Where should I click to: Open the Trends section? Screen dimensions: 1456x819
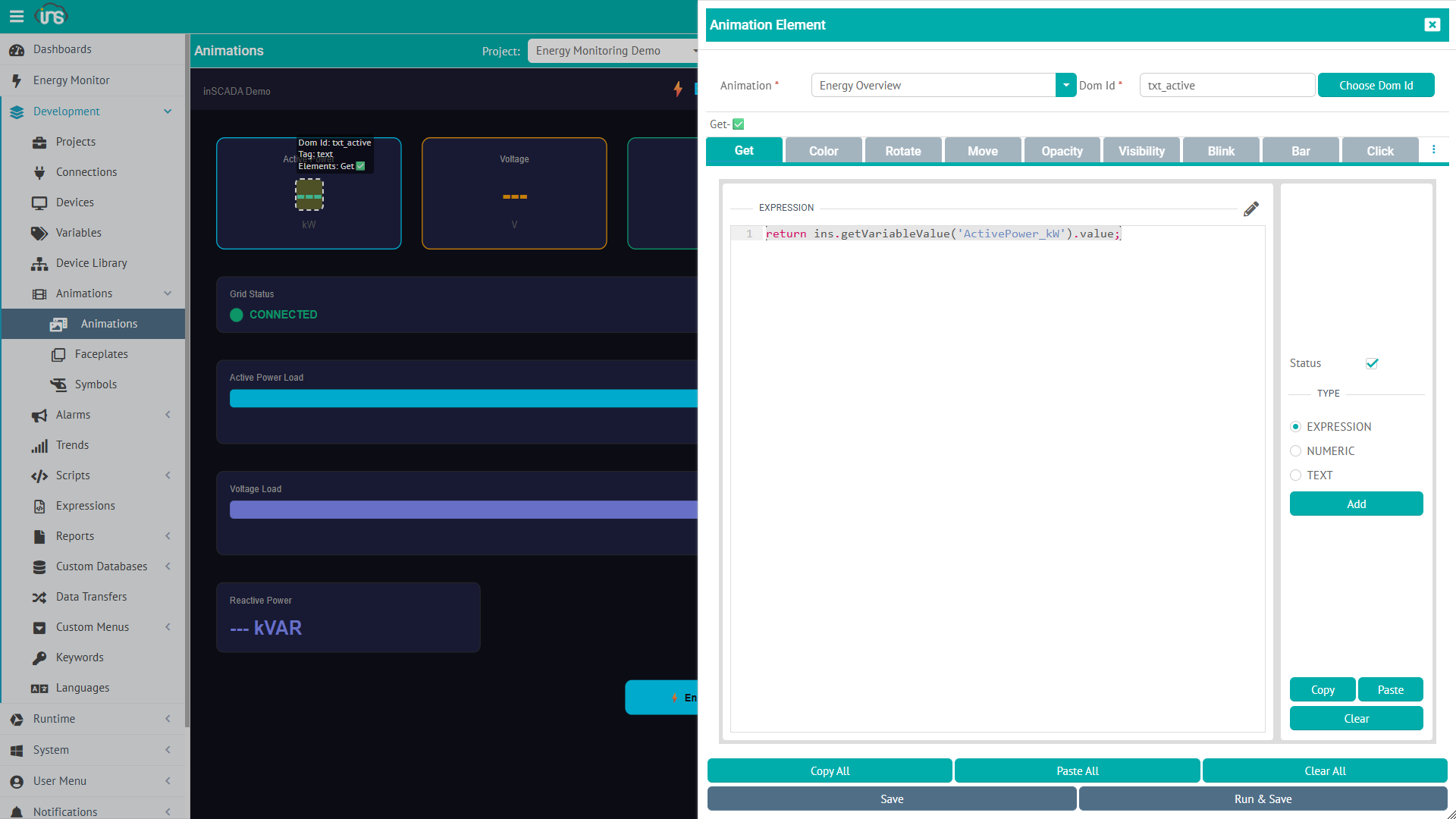tap(72, 444)
